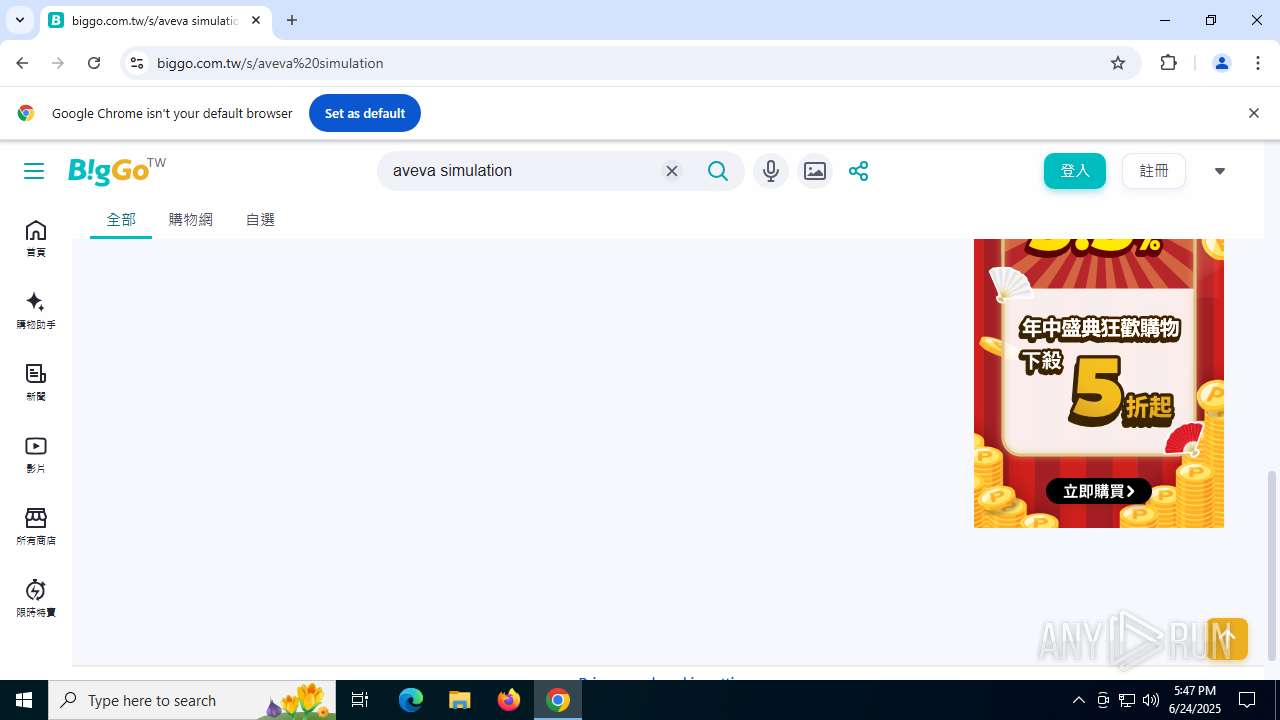Open Task View on taskbar
This screenshot has width=1280, height=720.
click(x=360, y=700)
